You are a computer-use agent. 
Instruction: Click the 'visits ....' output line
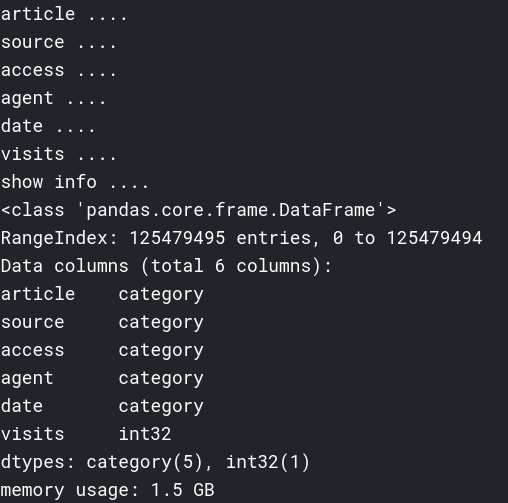[58, 154]
